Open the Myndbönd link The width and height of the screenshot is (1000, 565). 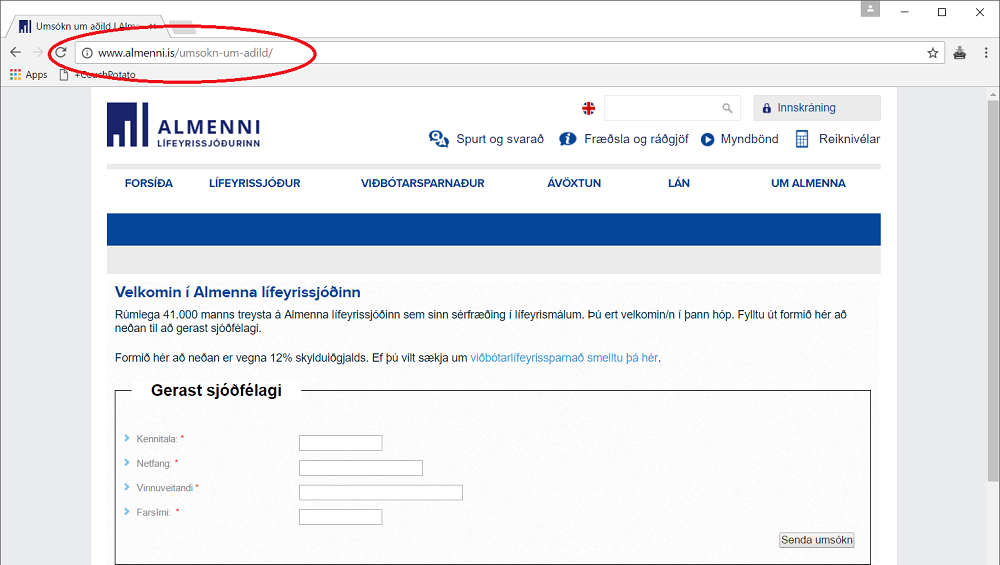pos(749,139)
